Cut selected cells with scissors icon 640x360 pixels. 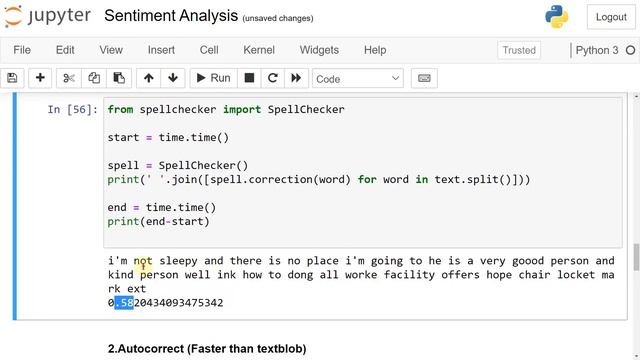(x=69, y=78)
